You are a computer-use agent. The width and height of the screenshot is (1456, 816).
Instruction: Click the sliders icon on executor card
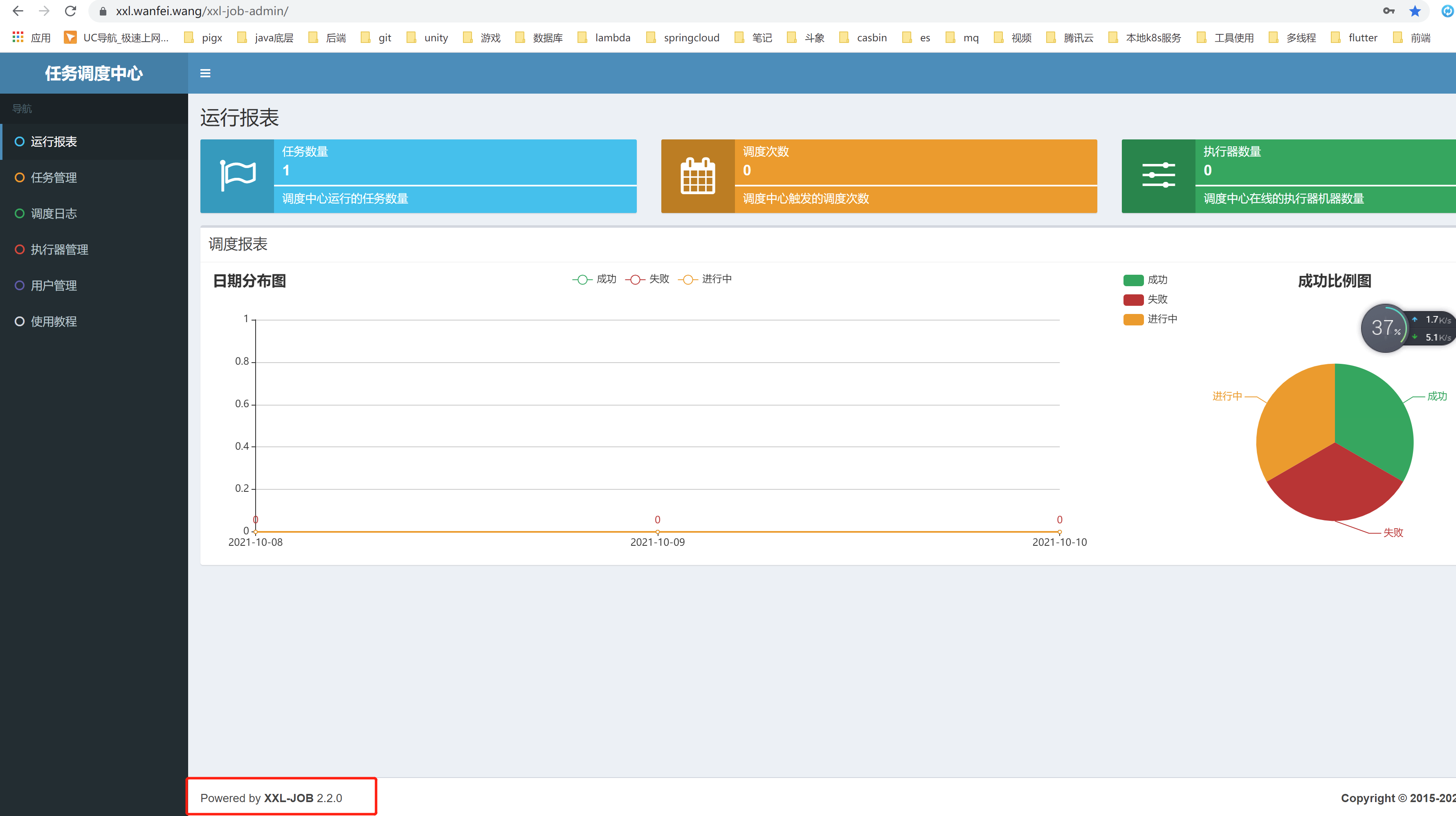(x=1158, y=176)
